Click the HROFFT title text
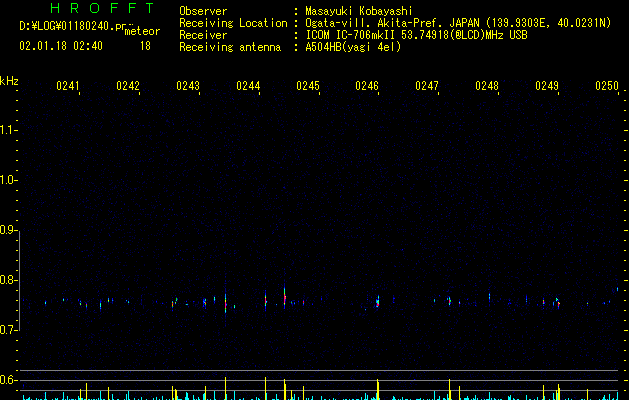This screenshot has height=400, width=629. (102, 8)
